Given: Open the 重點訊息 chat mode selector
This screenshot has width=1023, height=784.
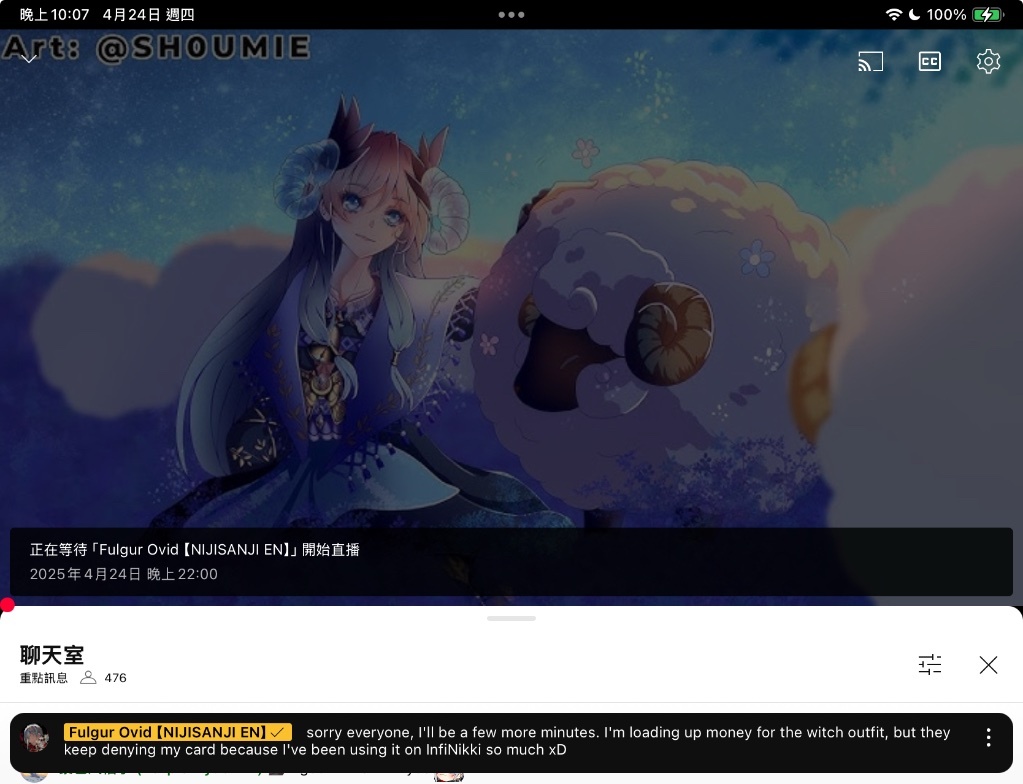Looking at the screenshot, I should click(44, 678).
